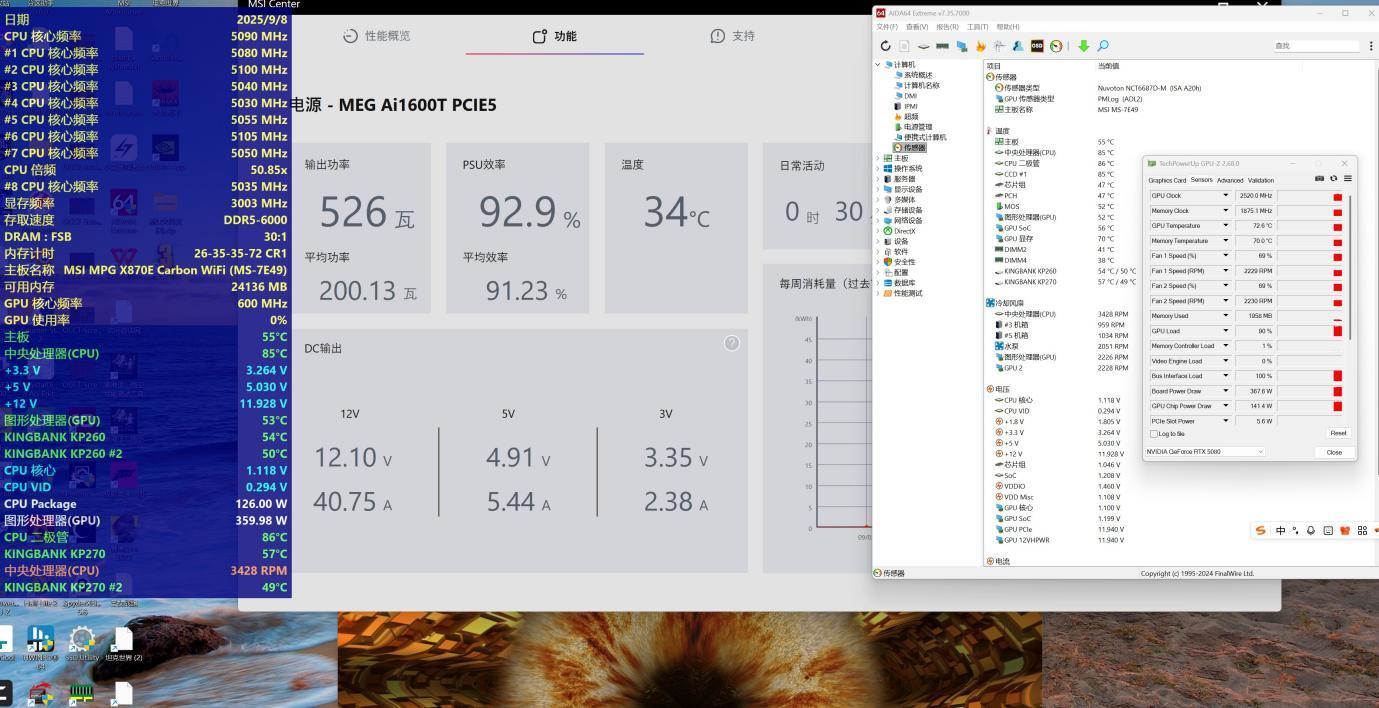Click the CPU Package 126.00 W overlay row
This screenshot has height=708, width=1379.
[145, 504]
